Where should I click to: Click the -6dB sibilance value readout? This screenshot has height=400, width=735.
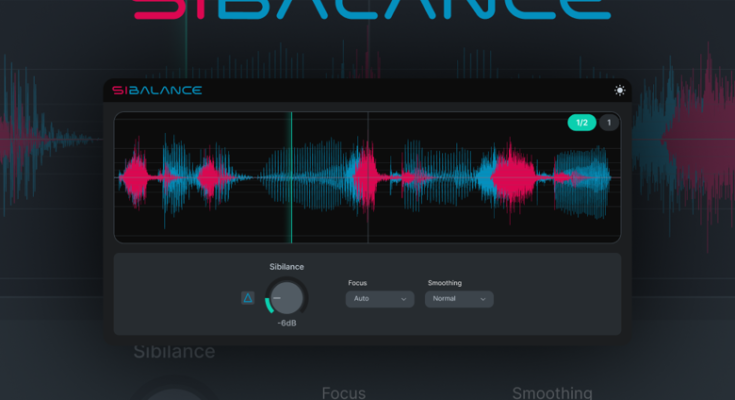pos(286,323)
